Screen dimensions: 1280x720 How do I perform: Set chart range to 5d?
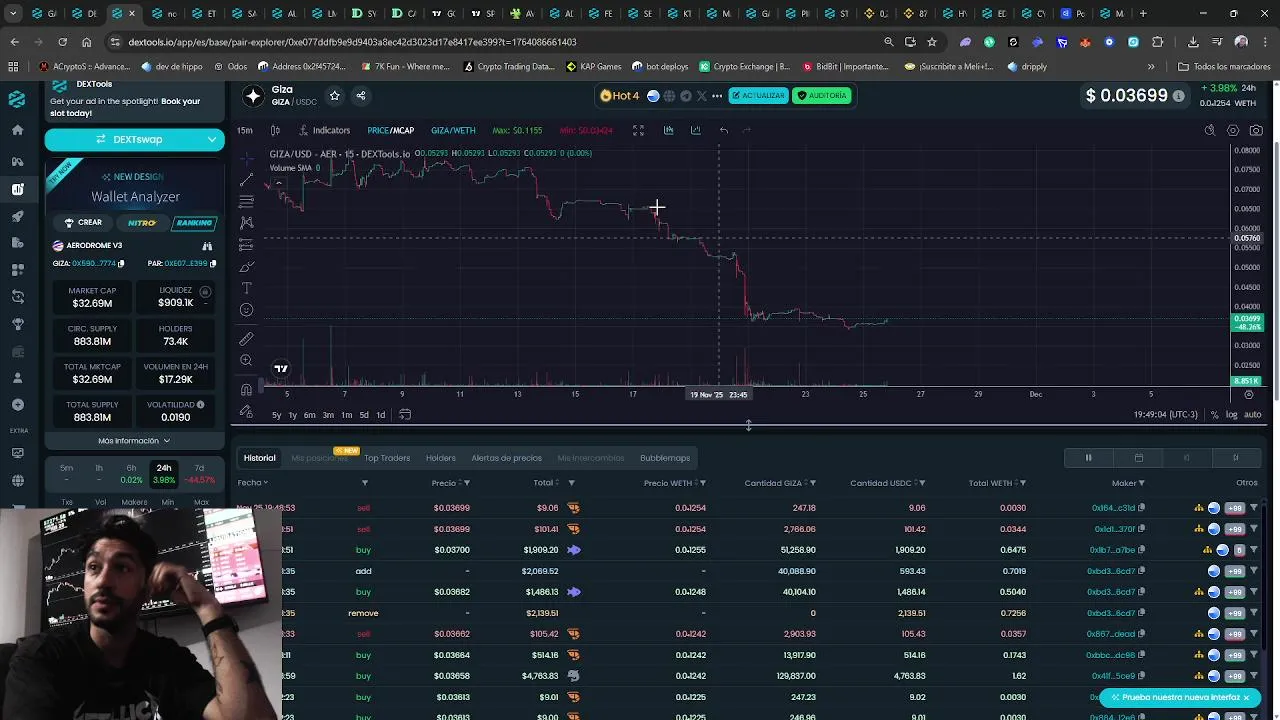tap(364, 415)
